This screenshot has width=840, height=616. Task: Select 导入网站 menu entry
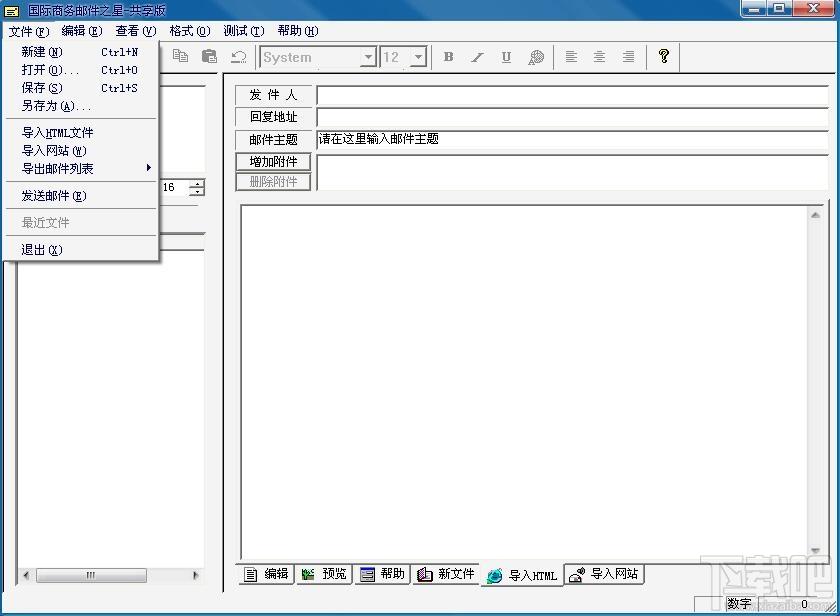(80, 151)
